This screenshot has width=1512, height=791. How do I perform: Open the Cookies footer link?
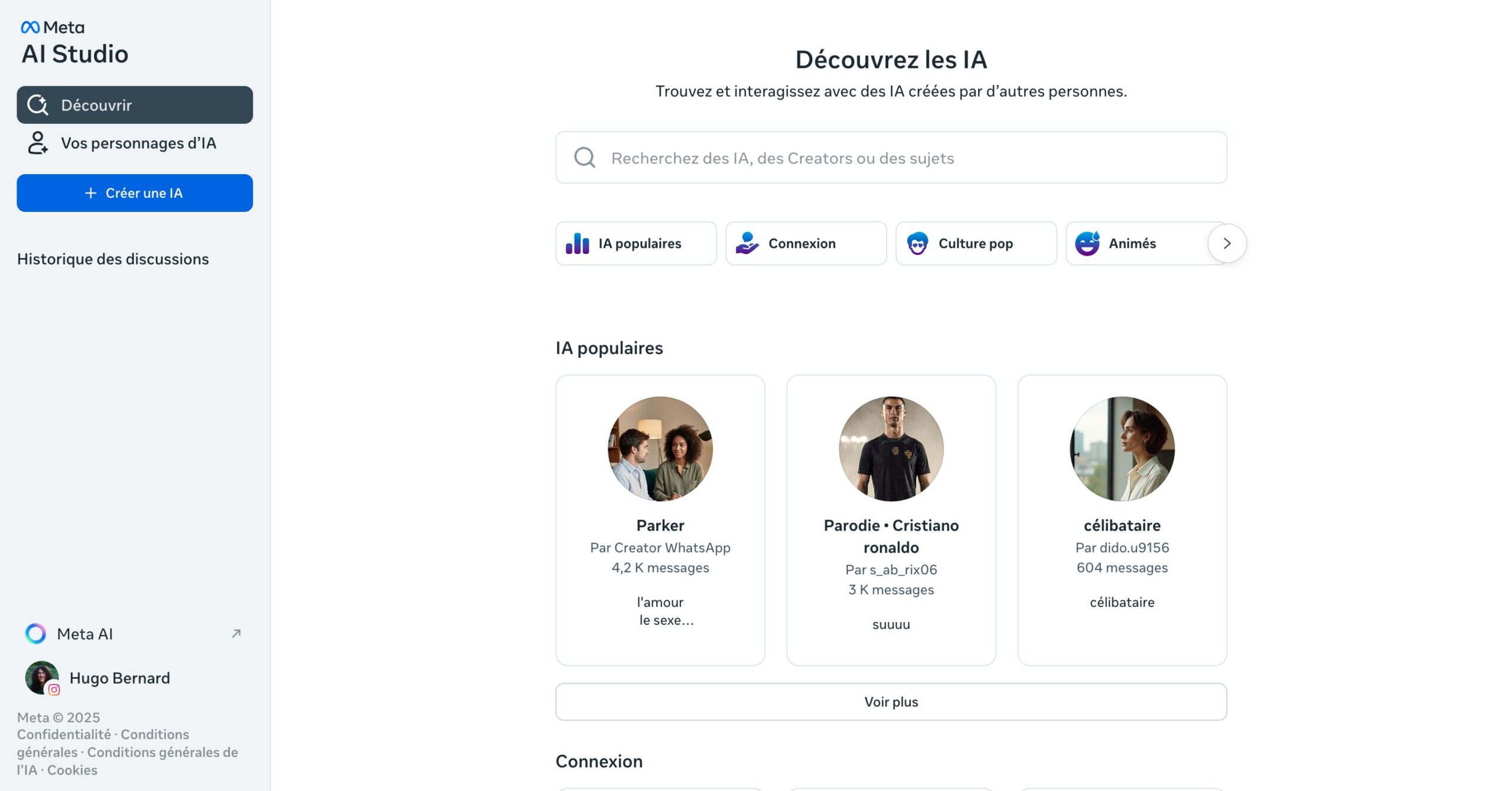tap(72, 770)
